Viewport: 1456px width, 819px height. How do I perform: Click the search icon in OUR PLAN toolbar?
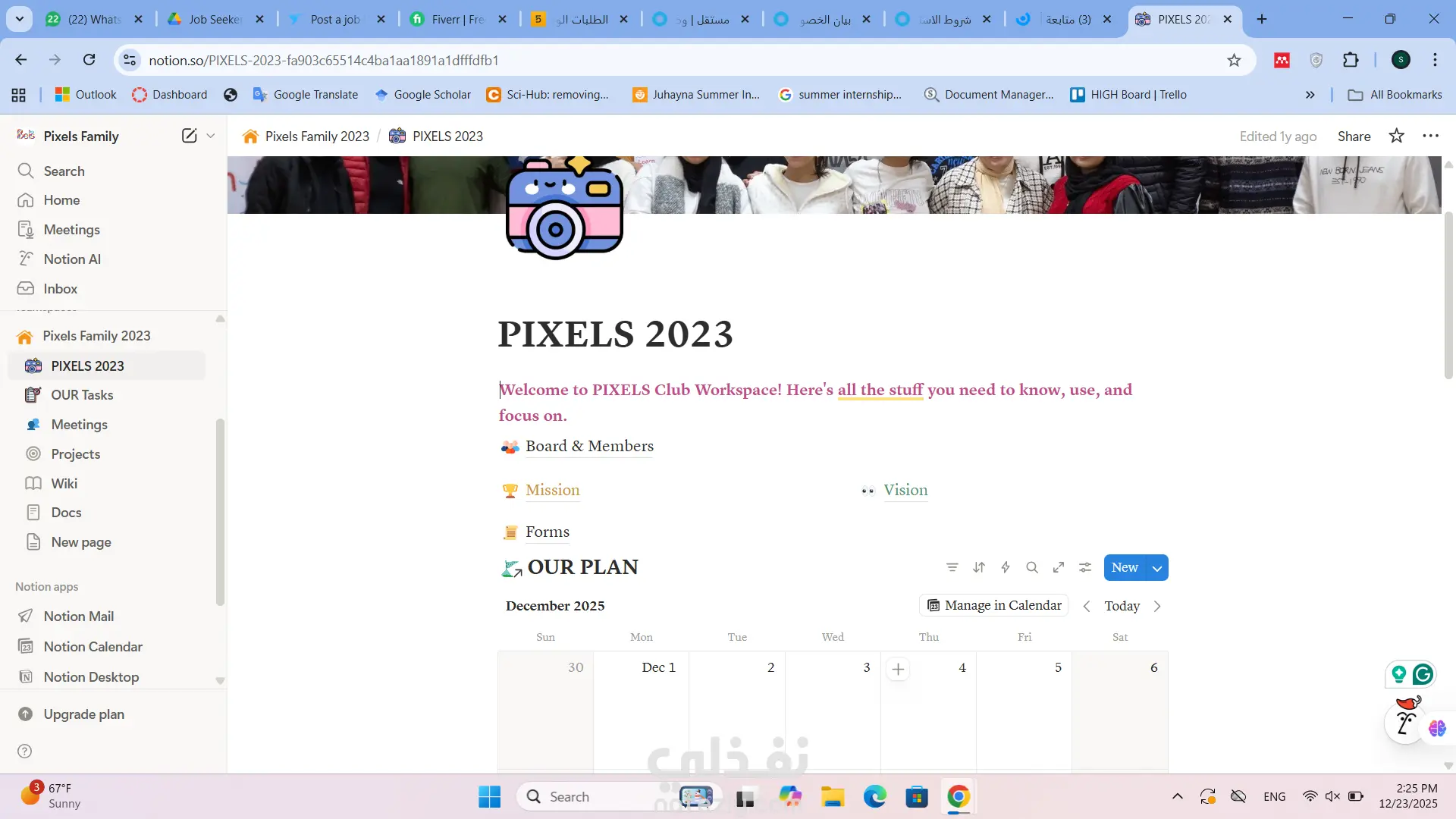click(x=1032, y=567)
